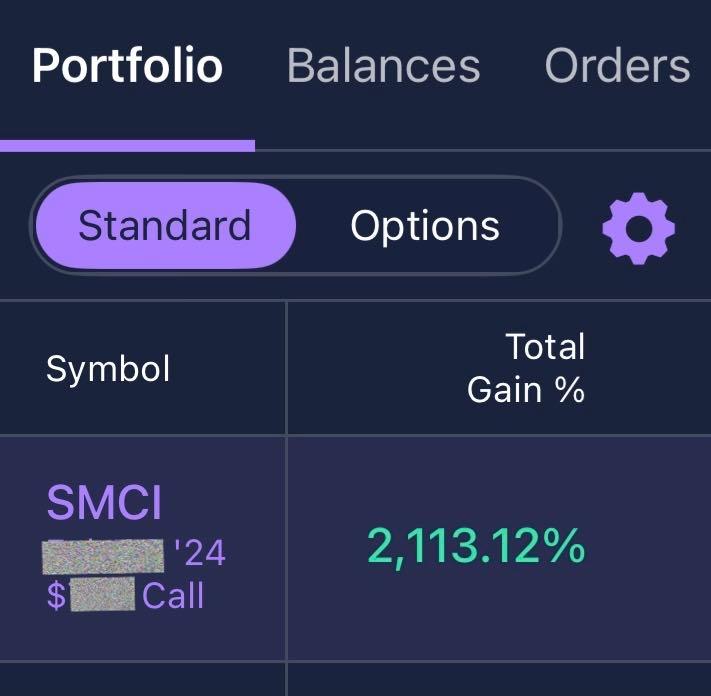This screenshot has height=696, width=711.
Task: Click the purple underline beneath Portfolio
Action: click(x=127, y=146)
